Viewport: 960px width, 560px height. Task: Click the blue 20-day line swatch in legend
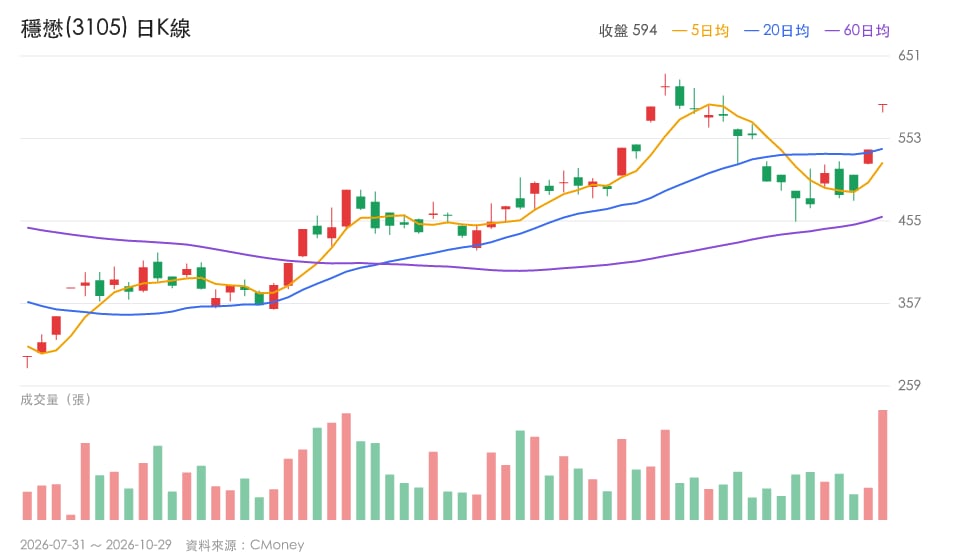point(751,31)
